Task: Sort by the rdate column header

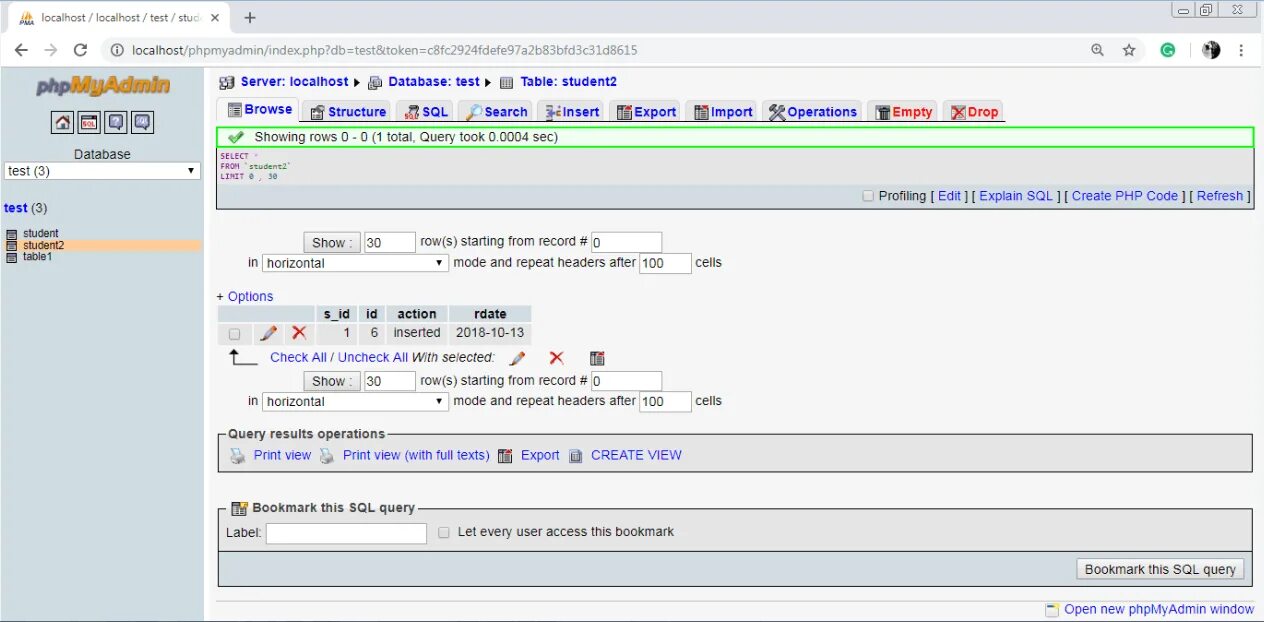Action: 490,314
